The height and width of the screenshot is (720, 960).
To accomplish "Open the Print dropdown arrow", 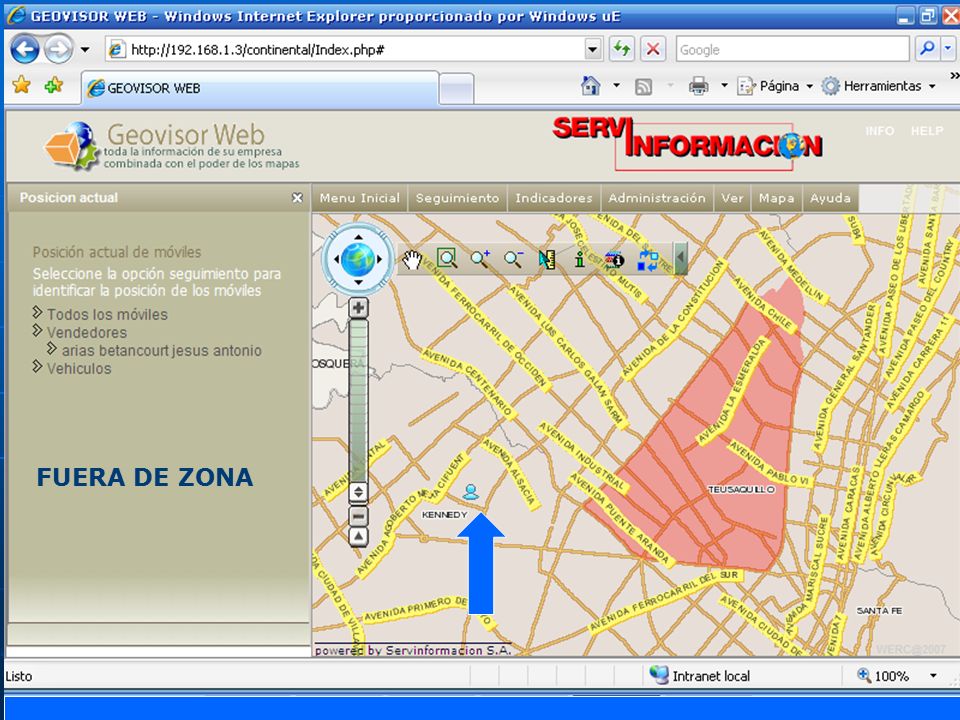I will pos(724,86).
